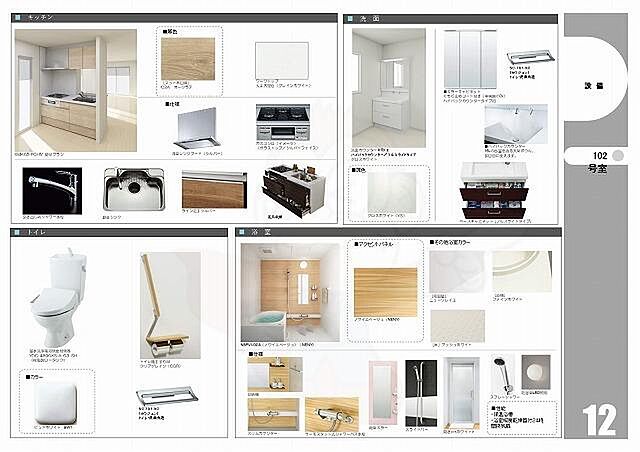Open the キッチン section header
Image resolution: width=640 pixels, height=452 pixels.
[41, 18]
